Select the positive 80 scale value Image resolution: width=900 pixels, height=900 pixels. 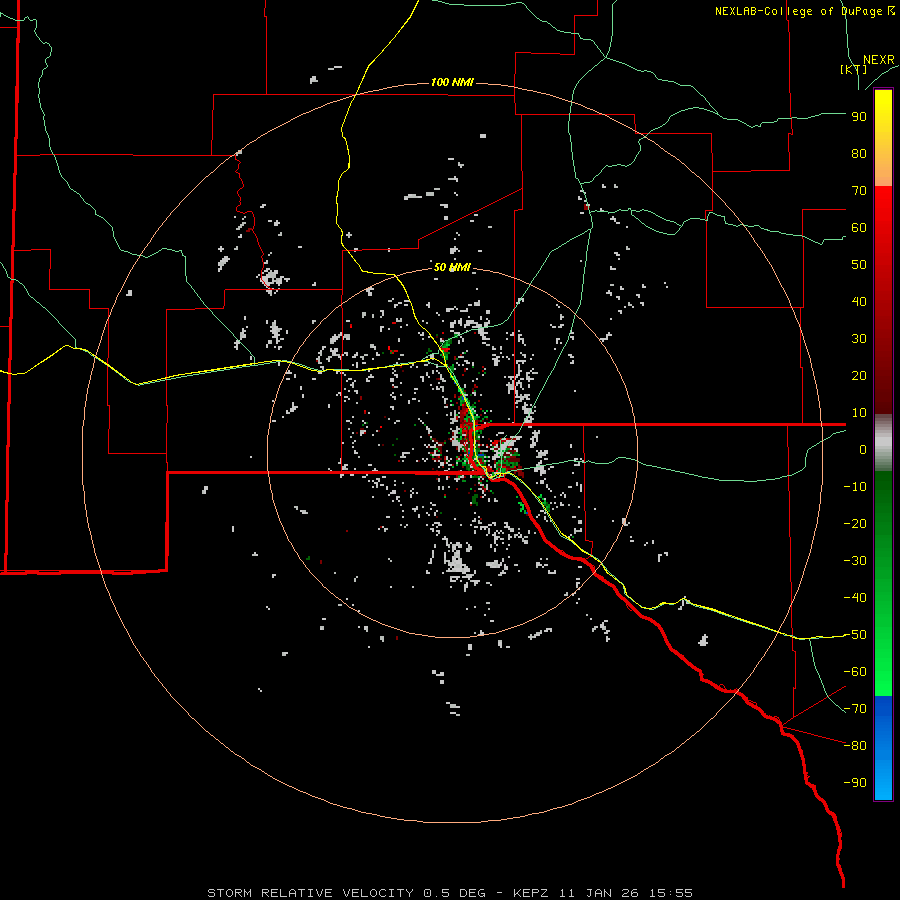(859, 154)
